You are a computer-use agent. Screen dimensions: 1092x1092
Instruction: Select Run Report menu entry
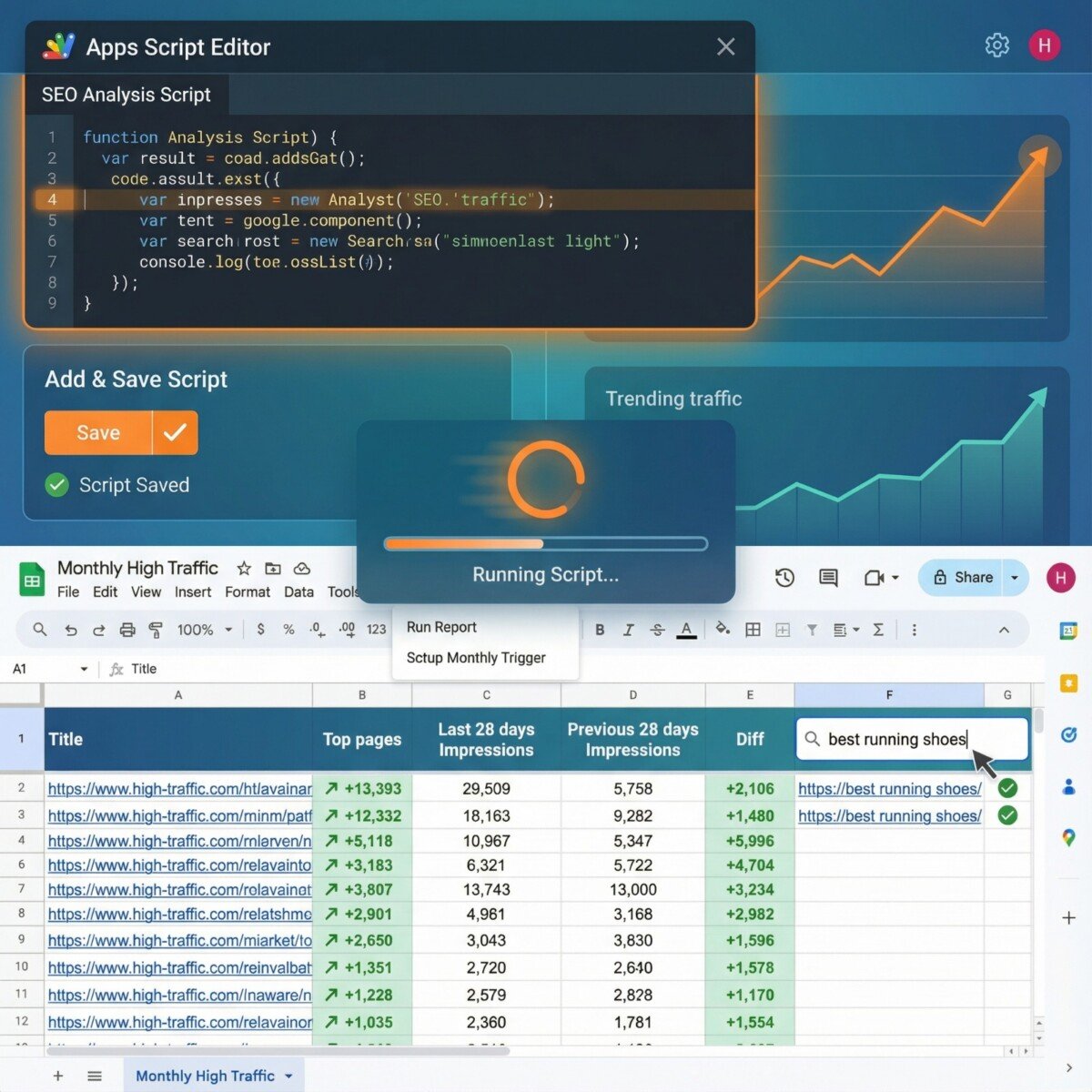pyautogui.click(x=441, y=627)
